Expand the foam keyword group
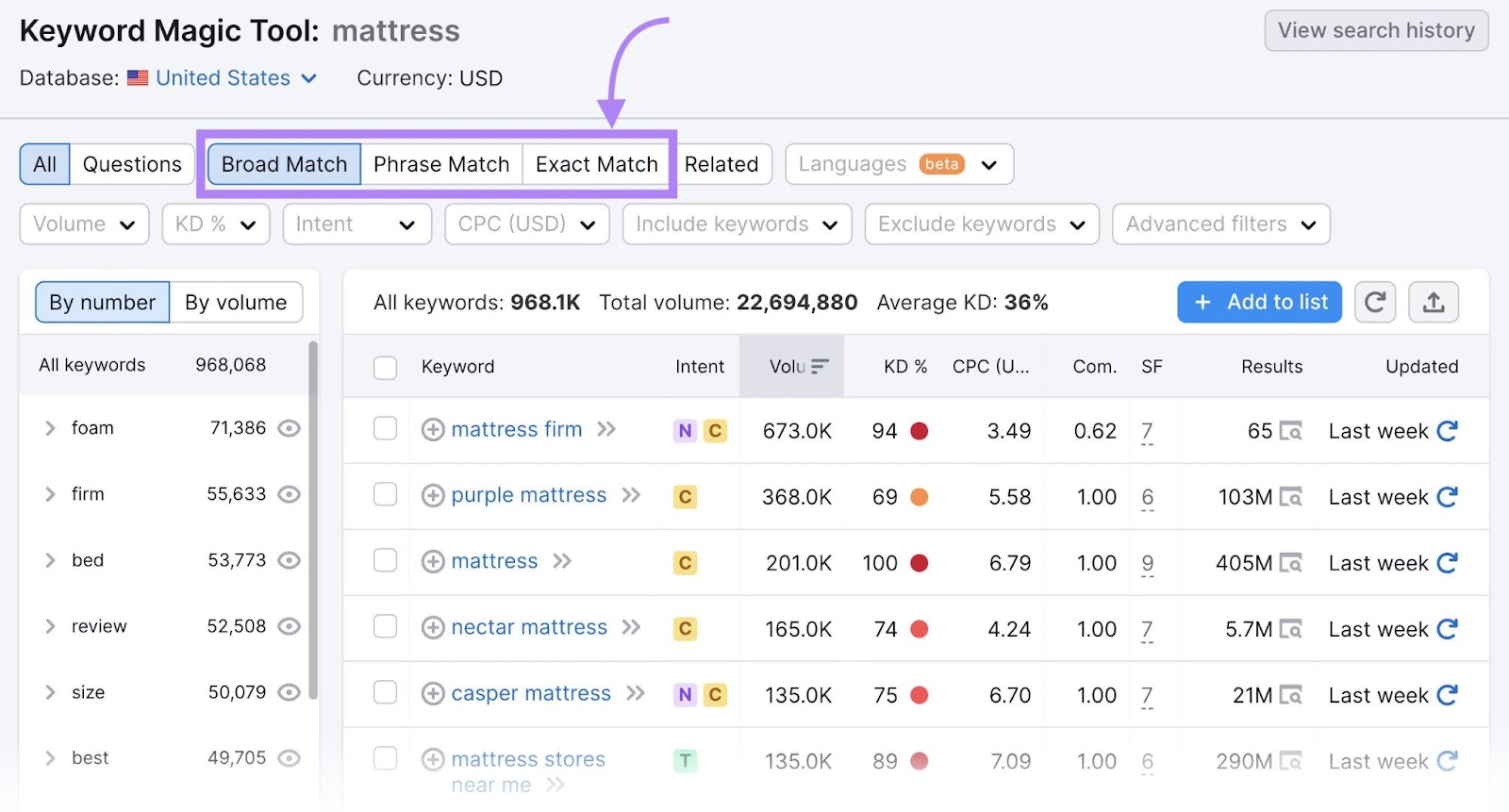Screen dimensions: 1509x812 (50, 428)
